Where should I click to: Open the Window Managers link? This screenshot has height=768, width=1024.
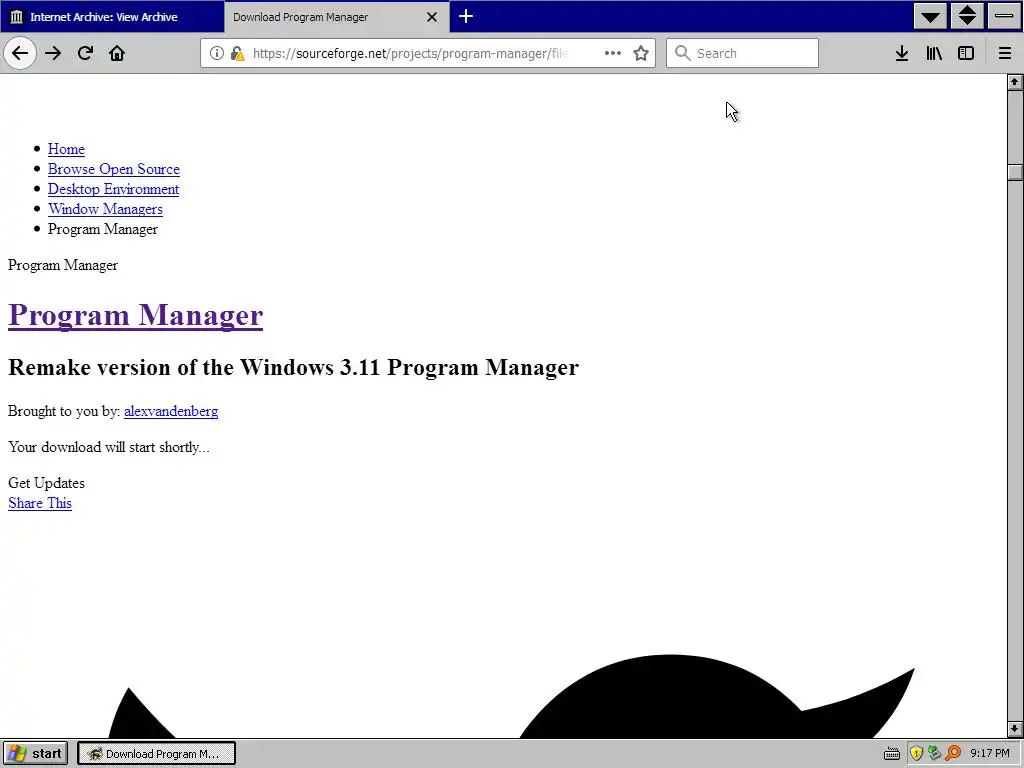[105, 209]
